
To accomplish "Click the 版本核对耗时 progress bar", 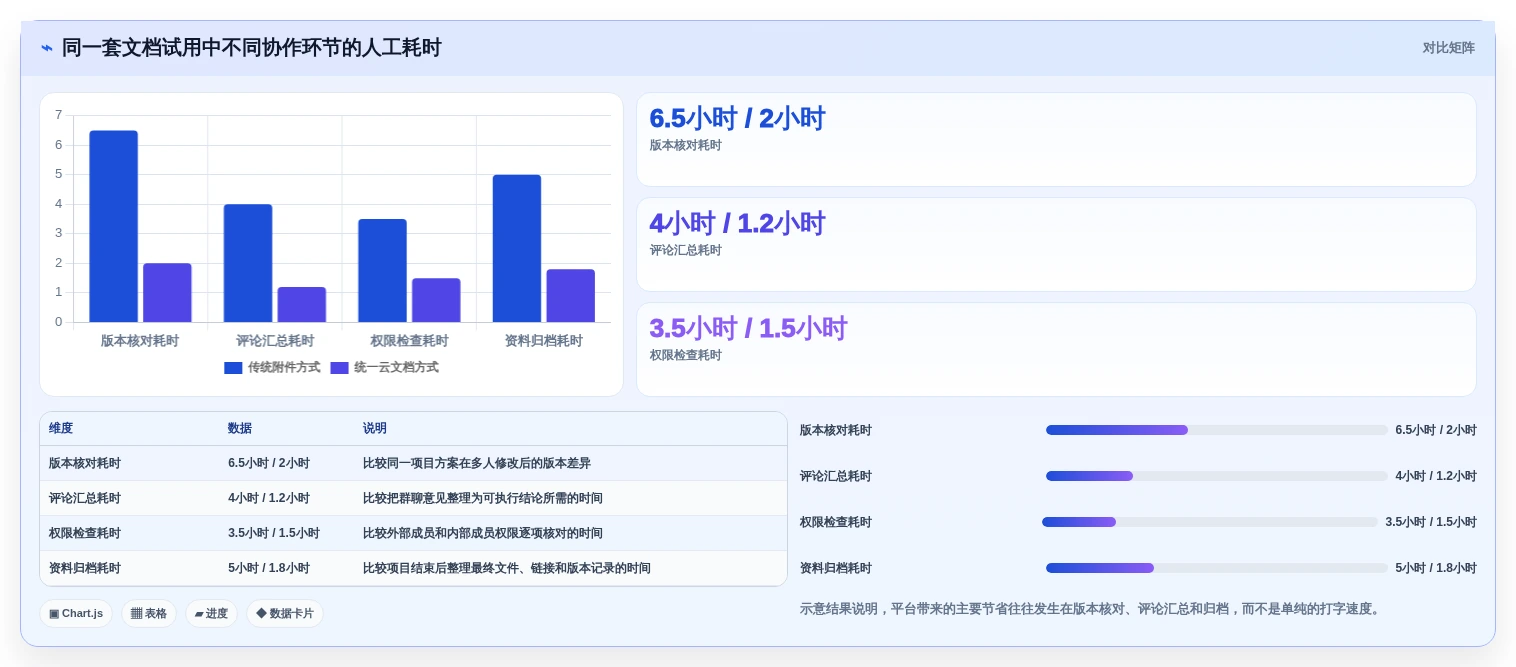I will (1217, 430).
